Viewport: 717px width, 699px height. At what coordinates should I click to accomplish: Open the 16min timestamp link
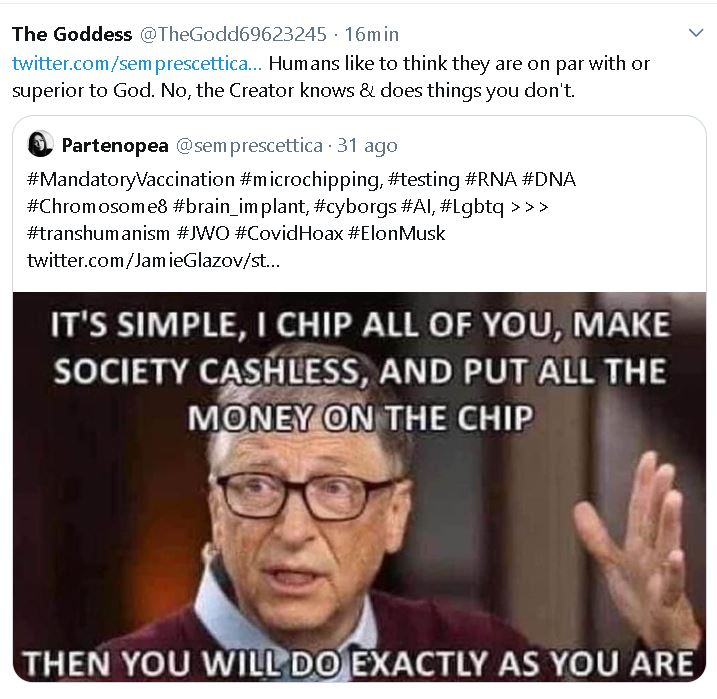click(x=371, y=34)
